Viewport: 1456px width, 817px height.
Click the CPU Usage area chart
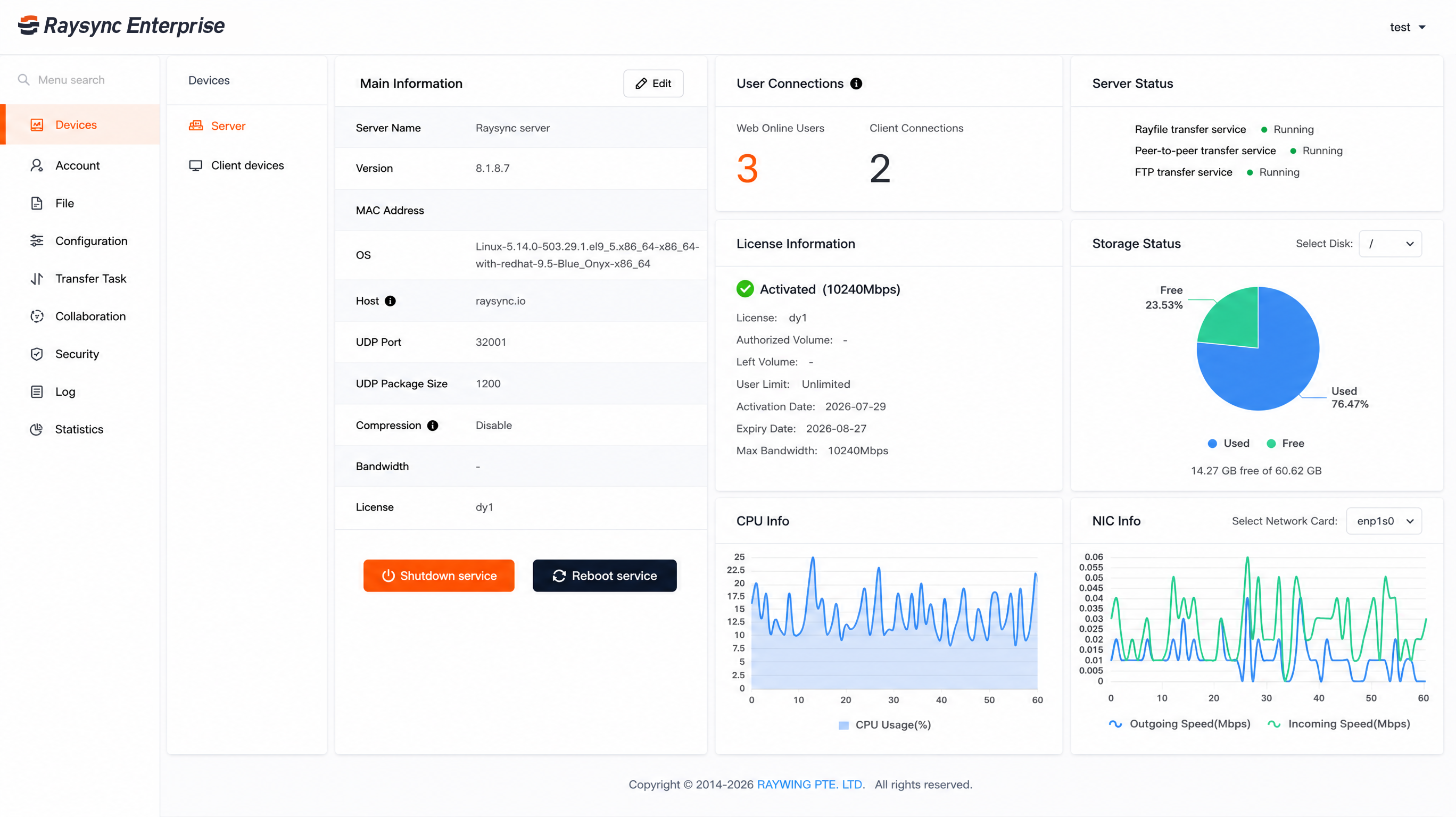(x=894, y=623)
